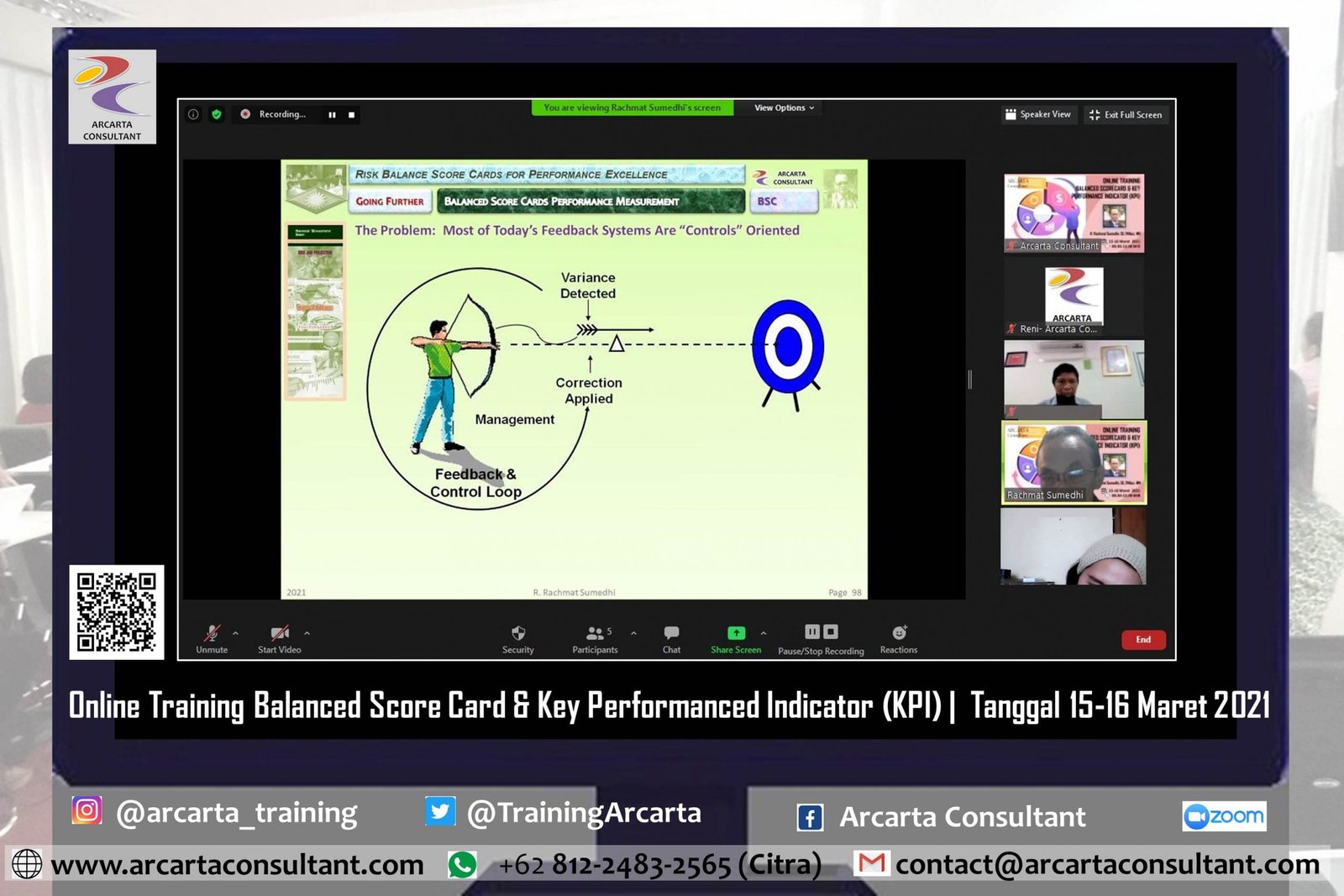Click the green encryption shield icon

click(x=217, y=114)
